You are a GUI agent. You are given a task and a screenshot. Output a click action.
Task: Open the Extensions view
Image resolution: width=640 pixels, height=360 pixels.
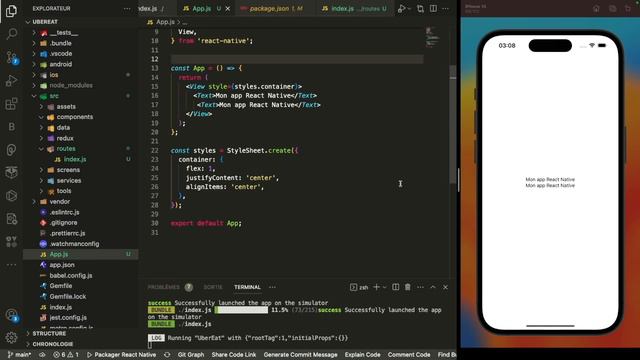click(x=11, y=104)
